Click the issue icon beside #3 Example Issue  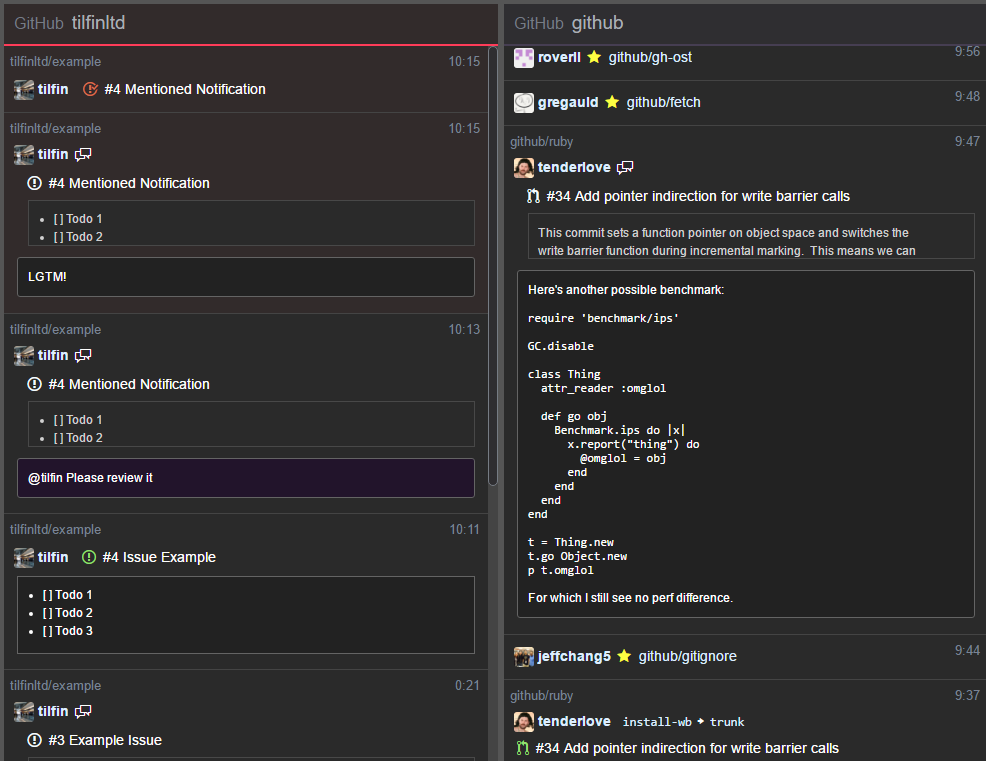35,740
